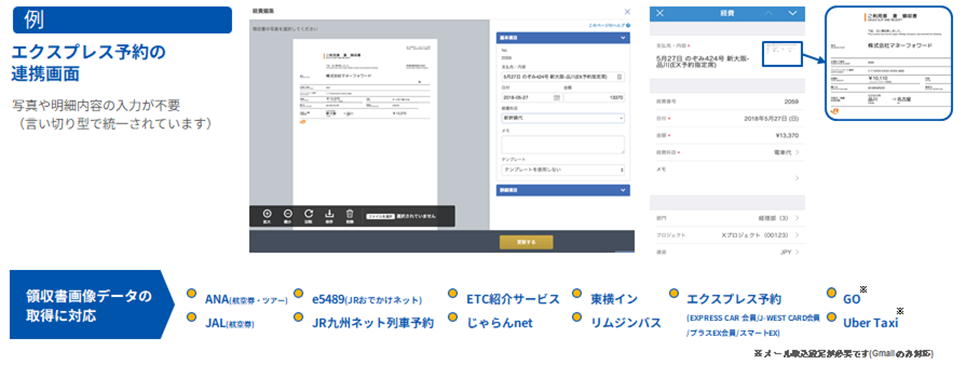Open the 部門 row showing 経理部 (3)
Screen dimensions: 980x365
[x=728, y=218]
